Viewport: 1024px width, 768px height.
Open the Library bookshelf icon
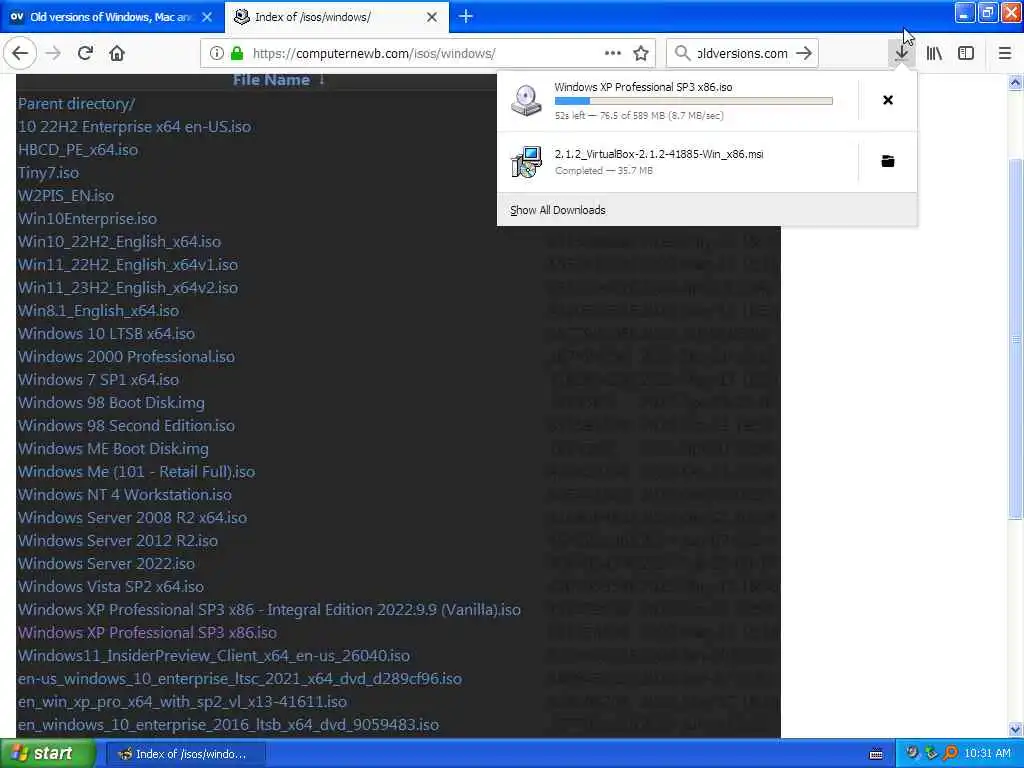(934, 53)
